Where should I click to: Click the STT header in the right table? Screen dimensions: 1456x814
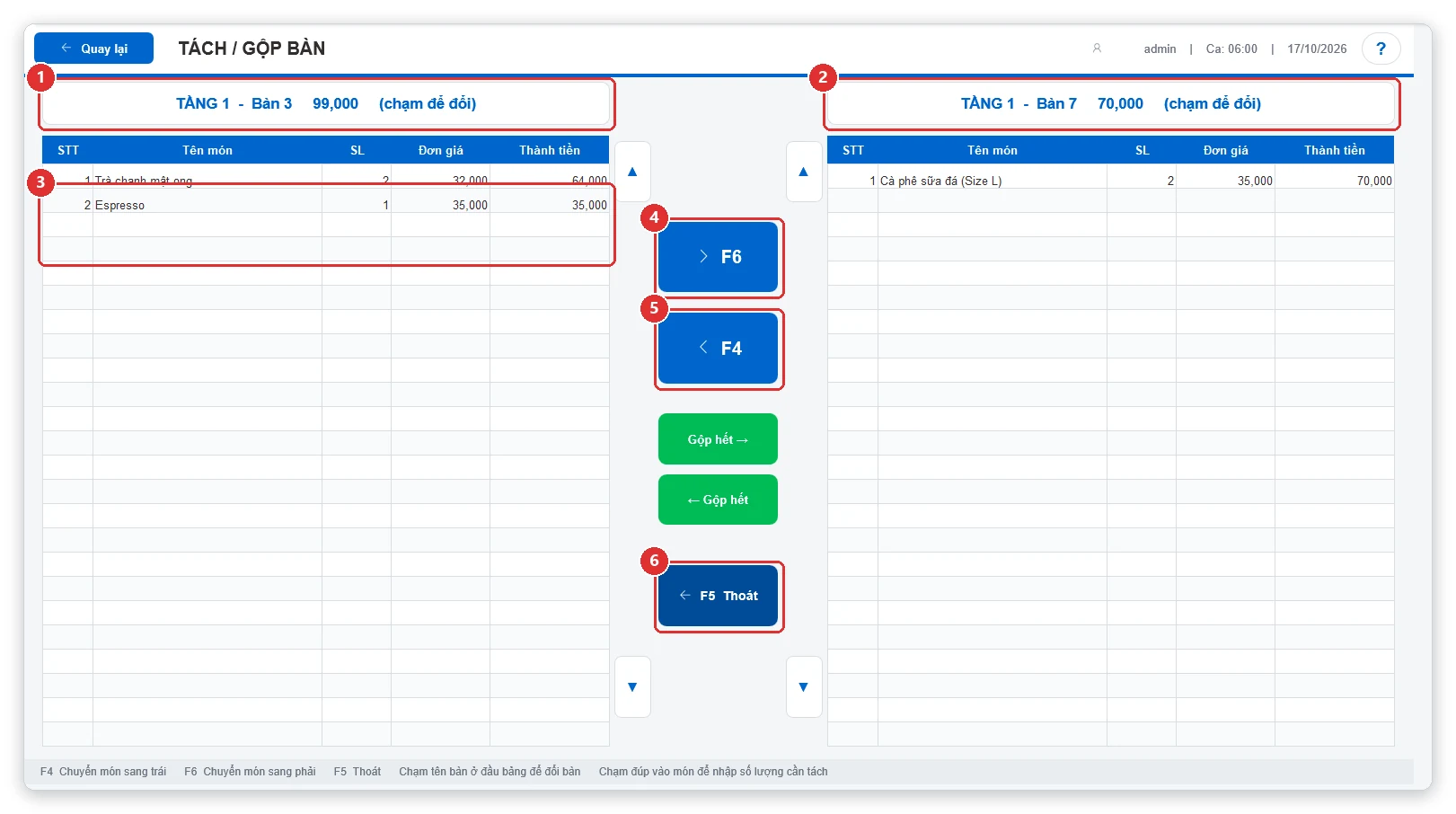[853, 150]
